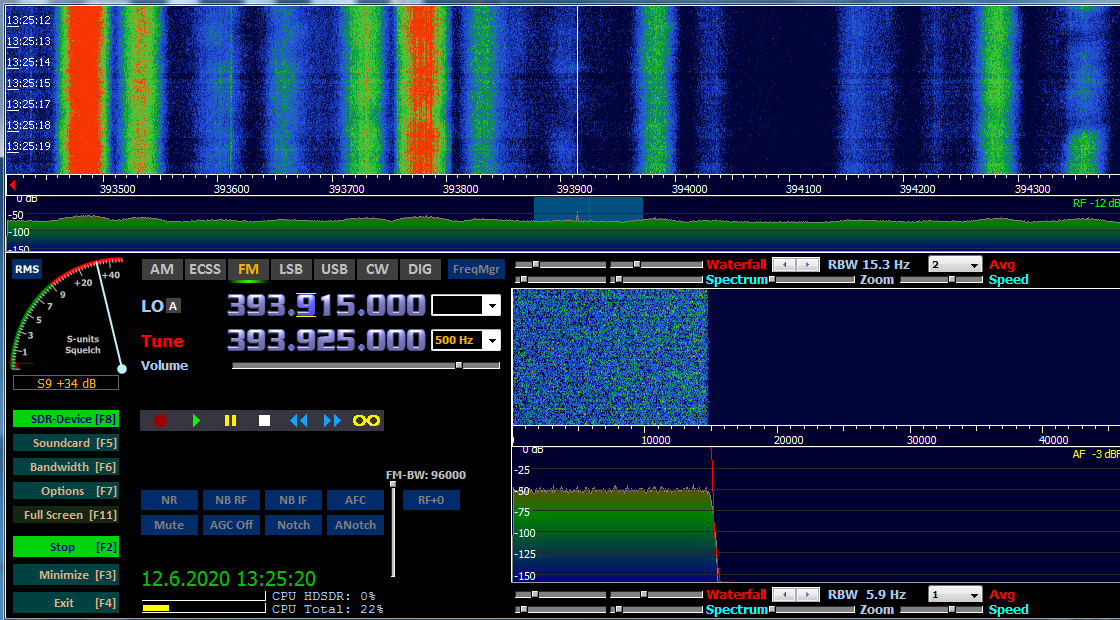Click the Tune frequency 393.925.000 display
1120x620 pixels.
[326, 340]
